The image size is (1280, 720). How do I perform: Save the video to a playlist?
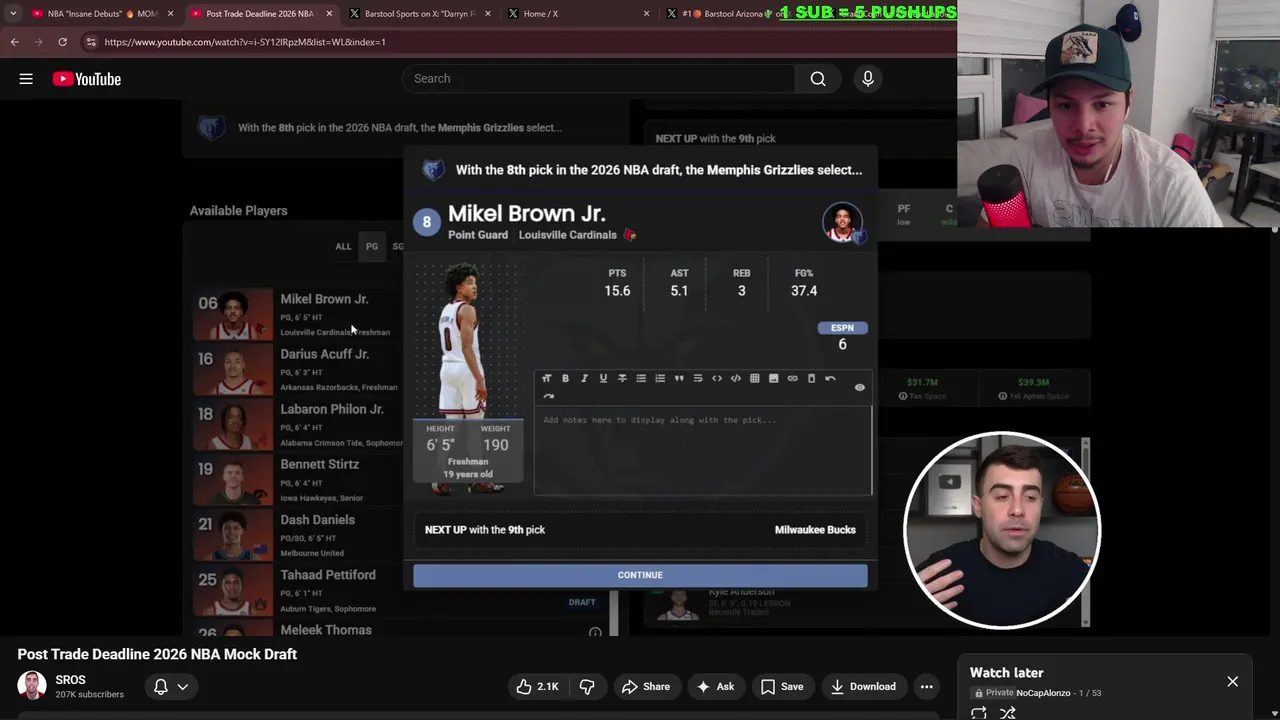pyautogui.click(x=782, y=687)
